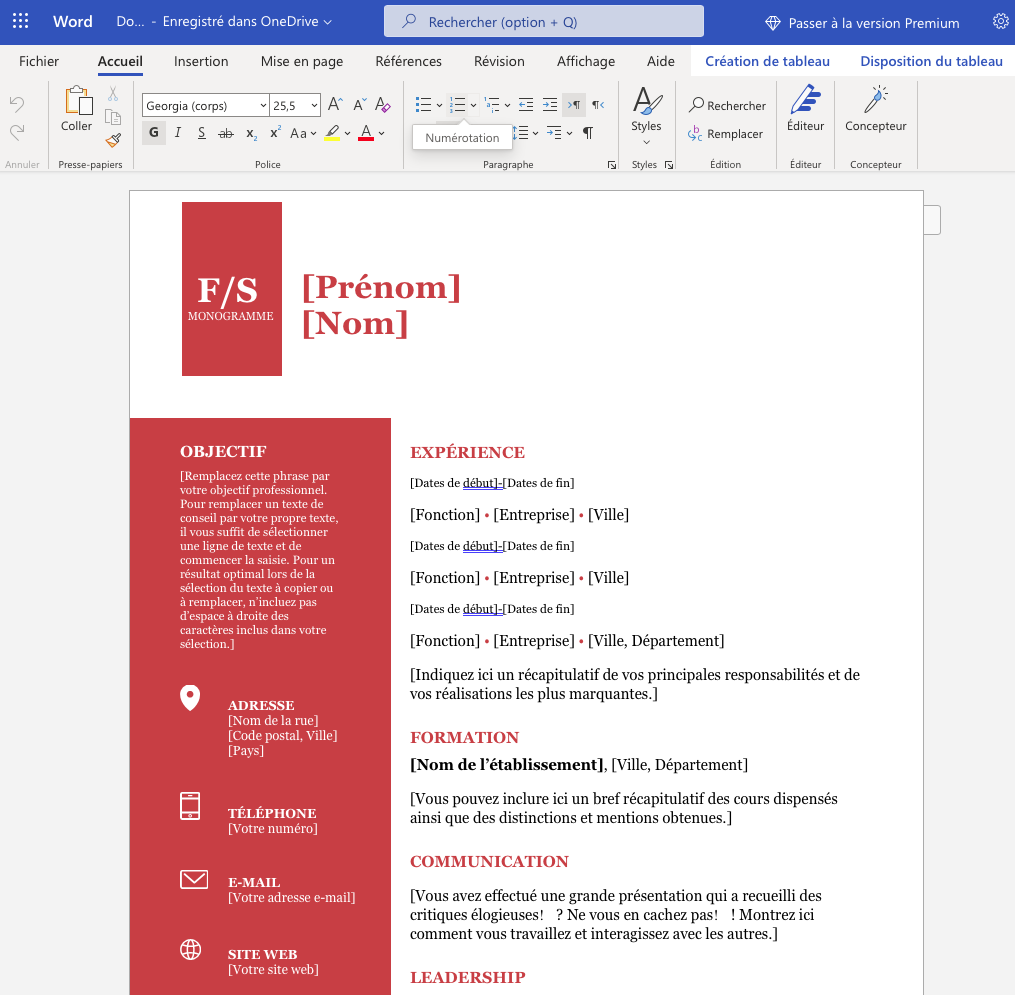Apply the yellow highlight color
The image size is (1015, 995).
point(332,133)
